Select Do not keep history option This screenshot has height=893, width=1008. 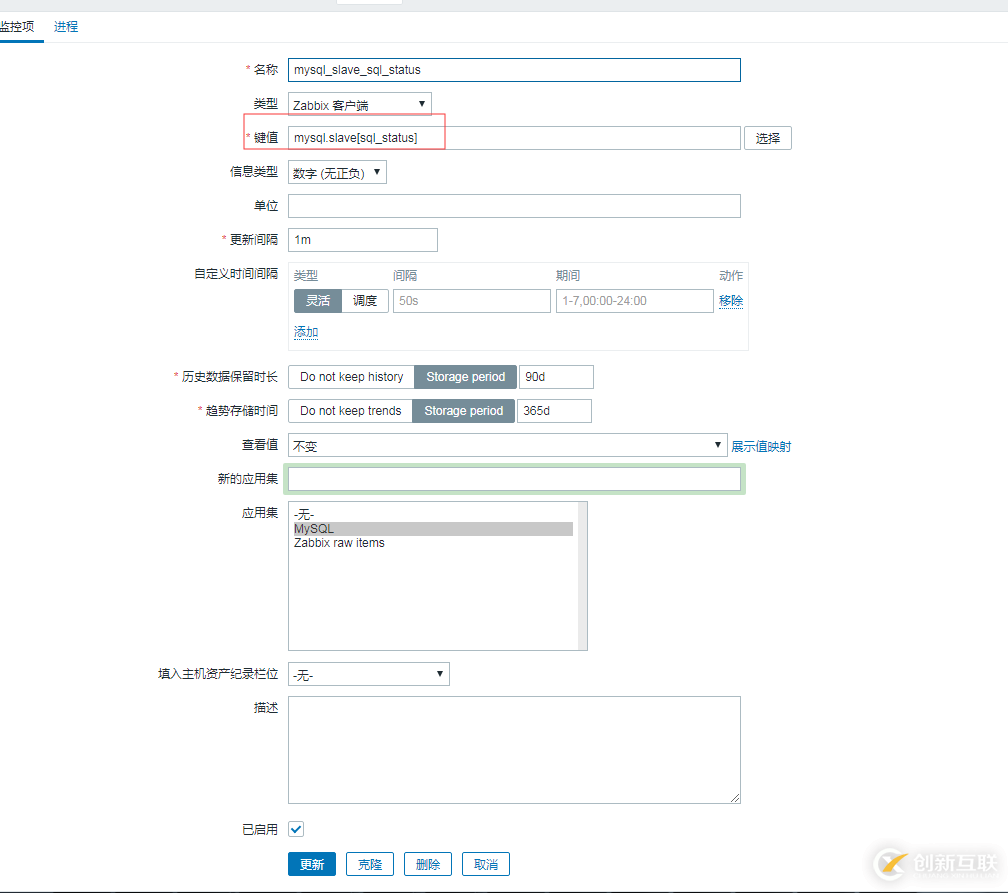point(350,377)
